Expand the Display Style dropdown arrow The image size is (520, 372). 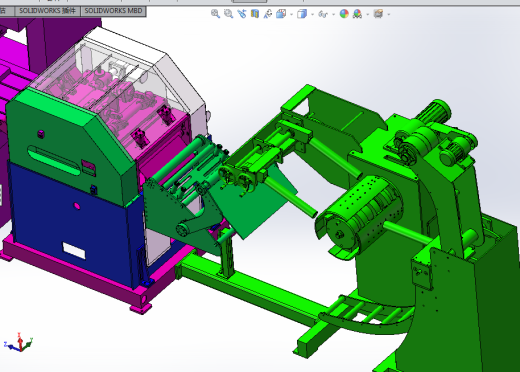coord(312,14)
